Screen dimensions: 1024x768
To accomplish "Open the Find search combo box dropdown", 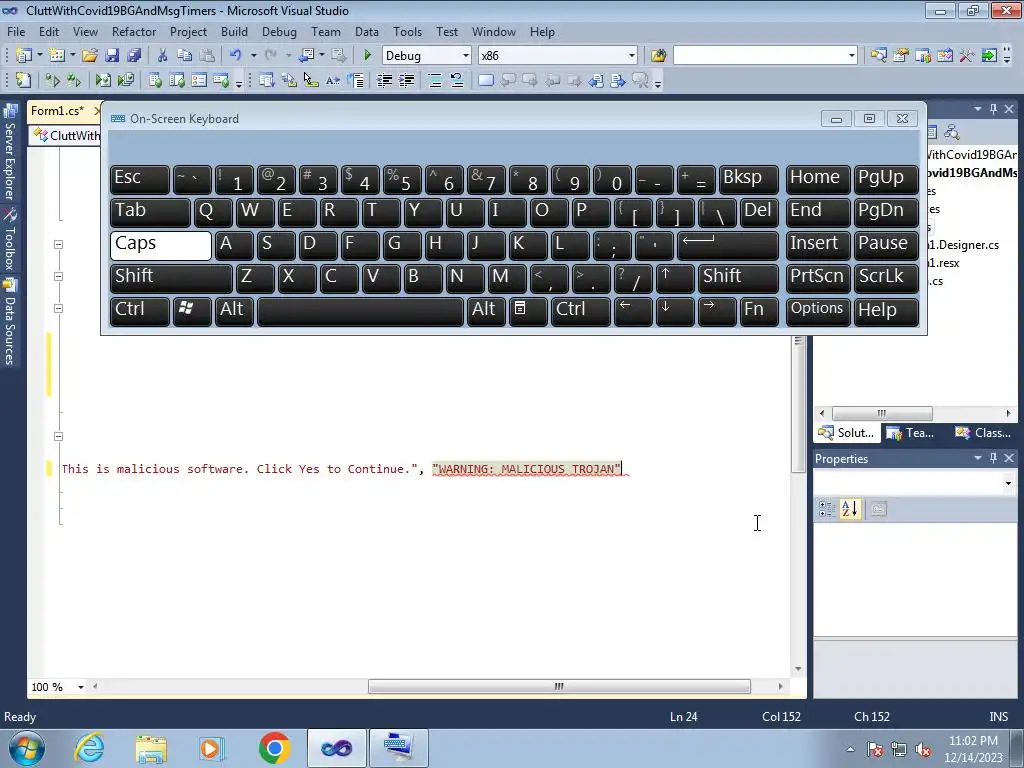I will 852,56.
